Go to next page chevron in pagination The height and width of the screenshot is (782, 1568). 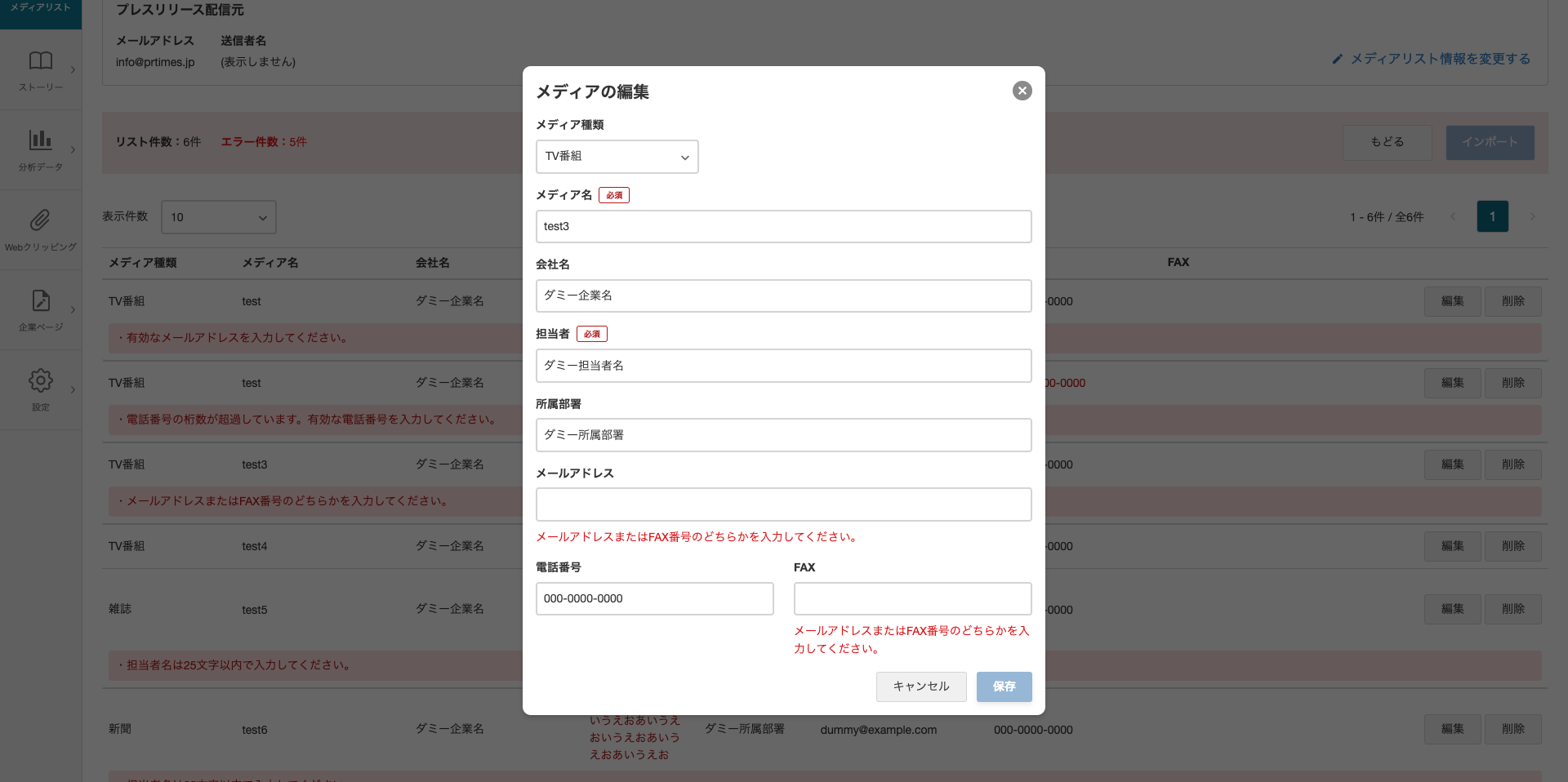tap(1532, 216)
